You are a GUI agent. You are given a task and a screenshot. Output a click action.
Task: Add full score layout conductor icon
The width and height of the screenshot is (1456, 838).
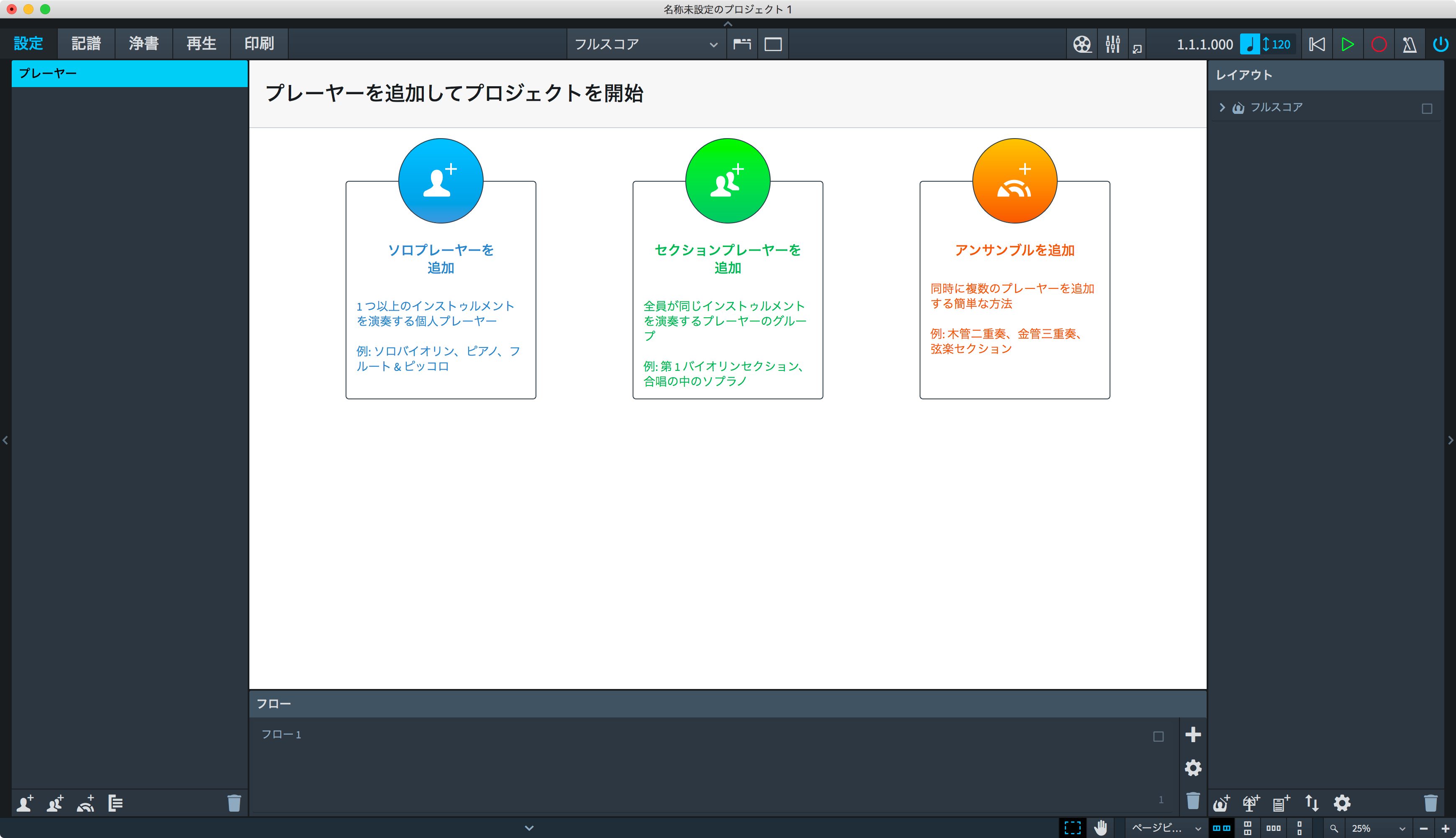pos(1221,803)
